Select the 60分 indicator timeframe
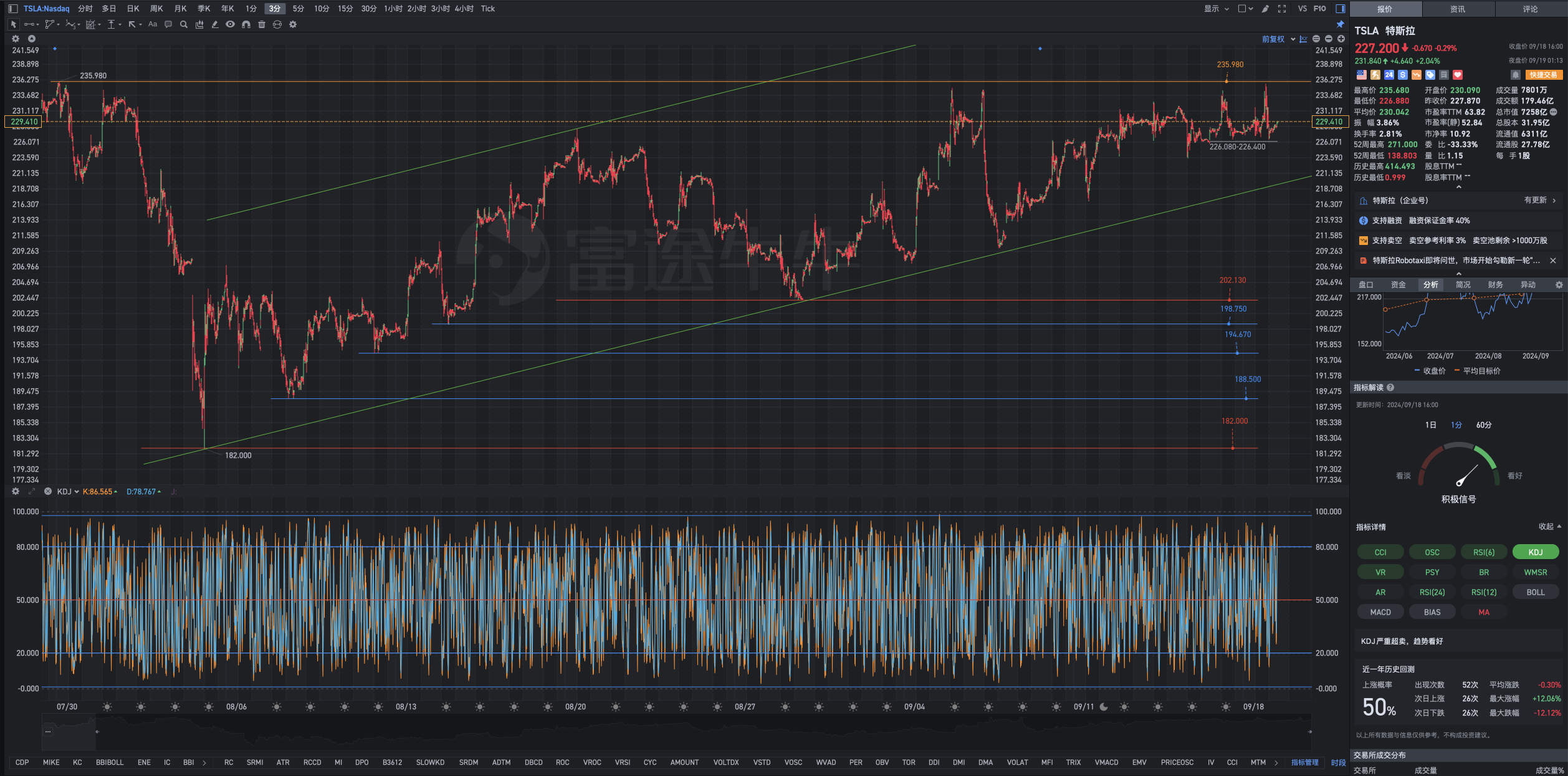This screenshot has height=776, width=1568. click(1483, 425)
